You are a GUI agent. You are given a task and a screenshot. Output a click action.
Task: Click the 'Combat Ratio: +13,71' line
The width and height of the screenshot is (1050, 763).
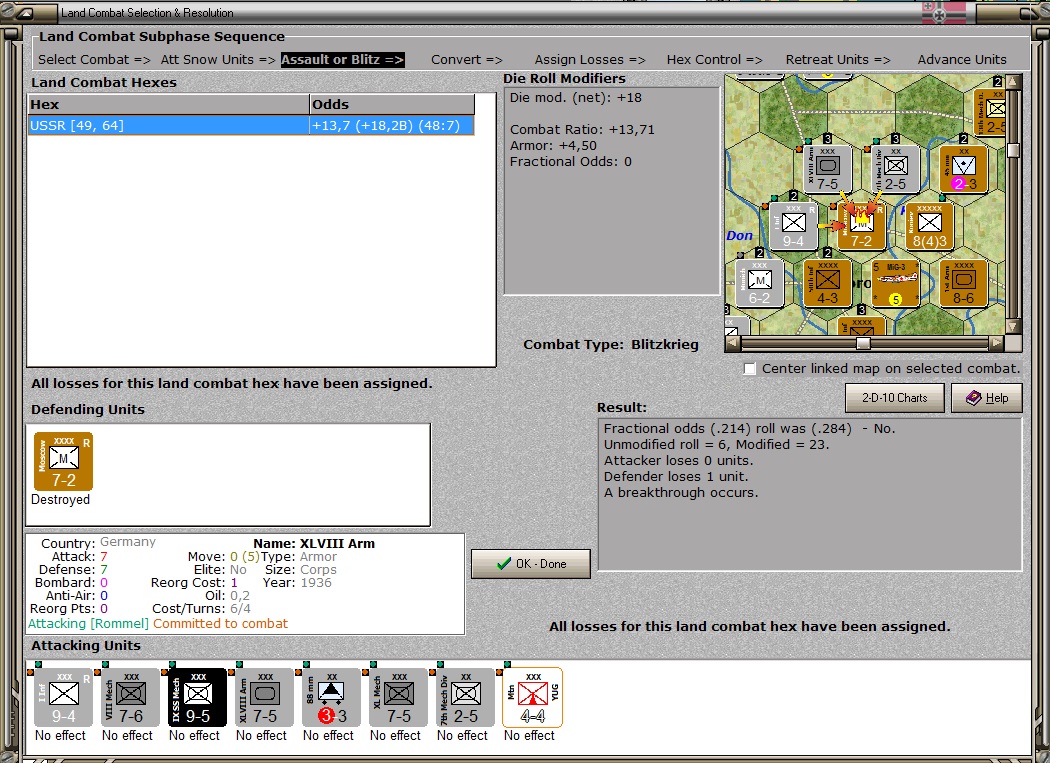582,130
